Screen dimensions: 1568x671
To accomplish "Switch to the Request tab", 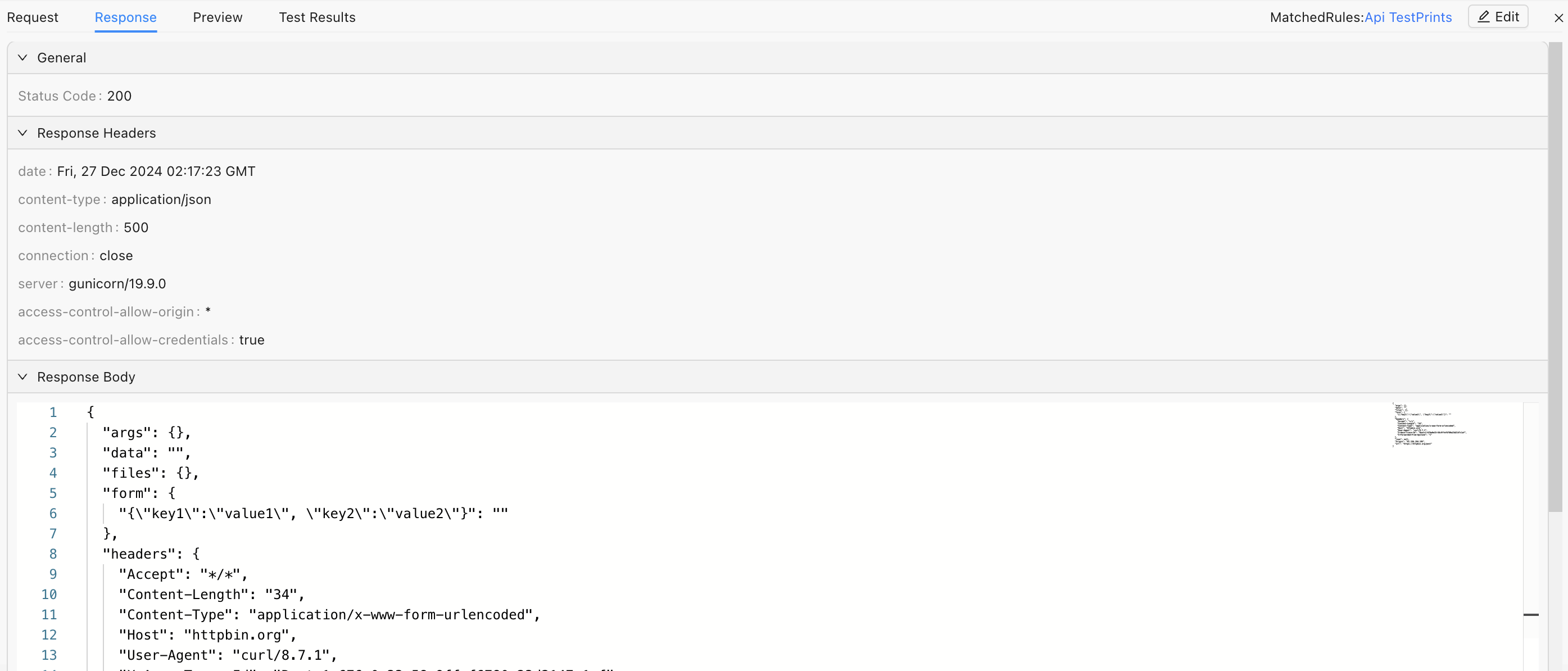I will (32, 17).
